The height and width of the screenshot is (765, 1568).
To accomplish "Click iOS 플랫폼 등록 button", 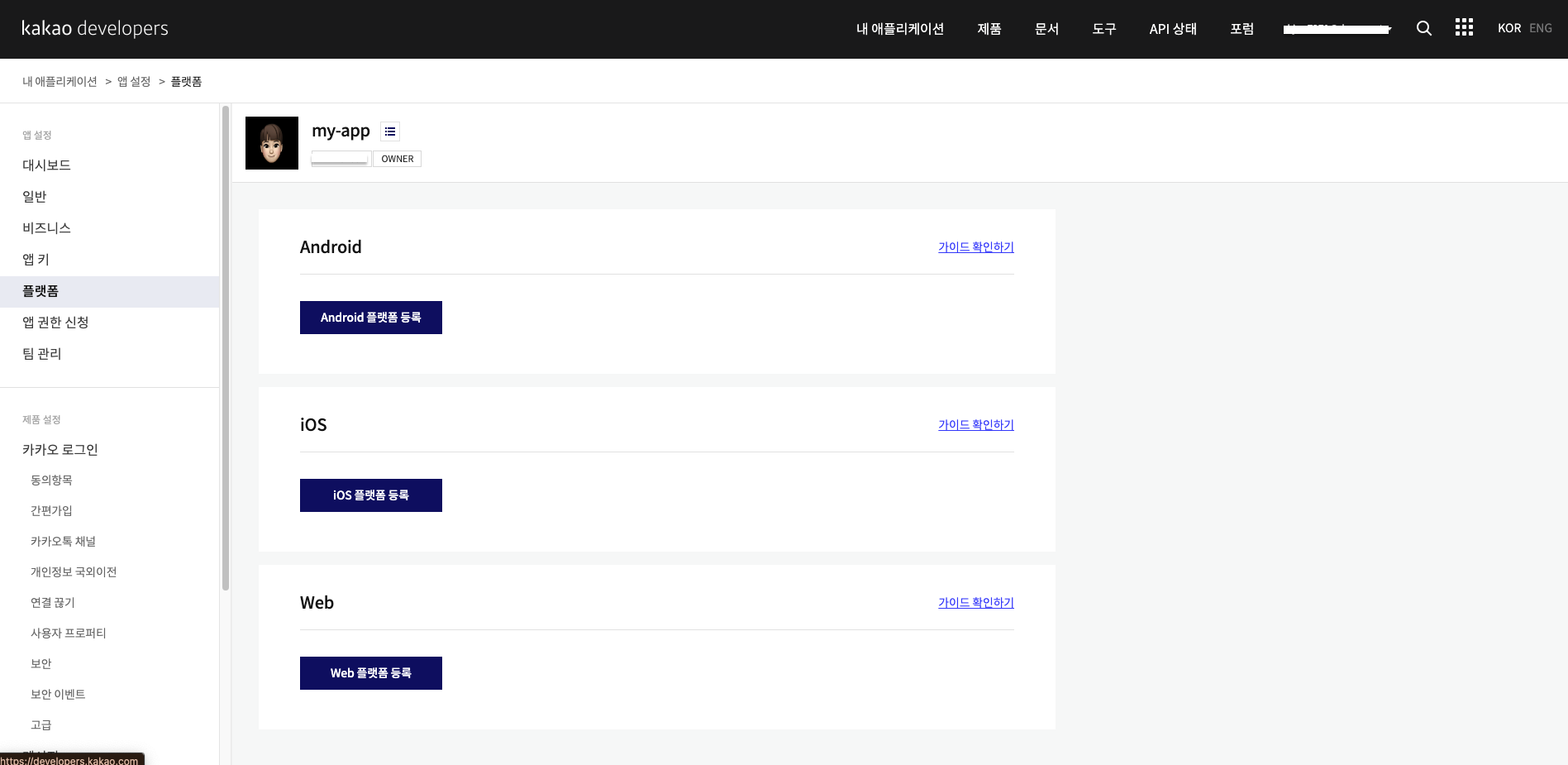I will coord(371,495).
